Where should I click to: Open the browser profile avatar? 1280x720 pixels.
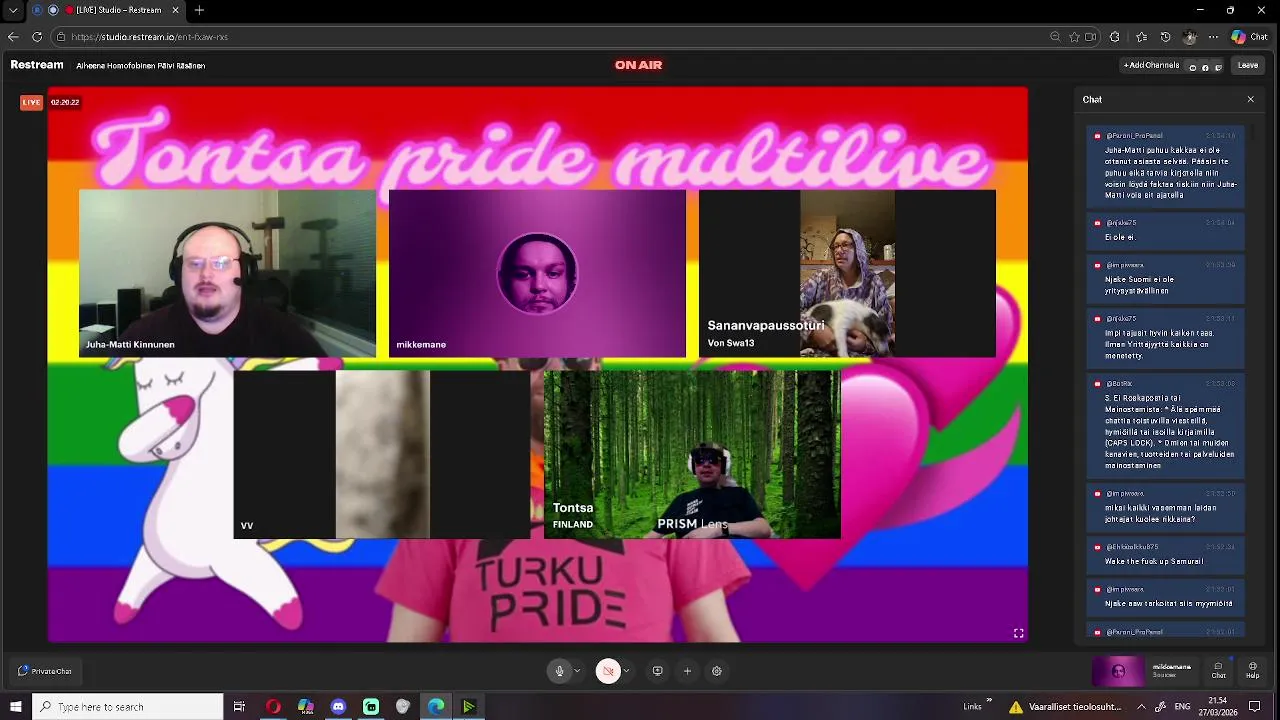(1189, 37)
